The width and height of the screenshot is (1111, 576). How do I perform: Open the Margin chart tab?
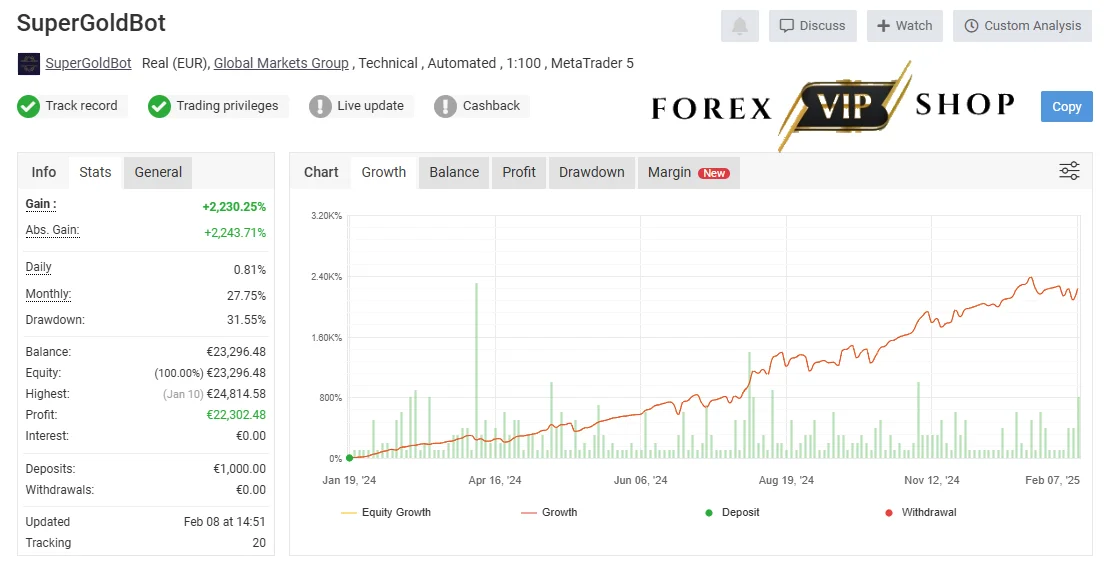689,172
